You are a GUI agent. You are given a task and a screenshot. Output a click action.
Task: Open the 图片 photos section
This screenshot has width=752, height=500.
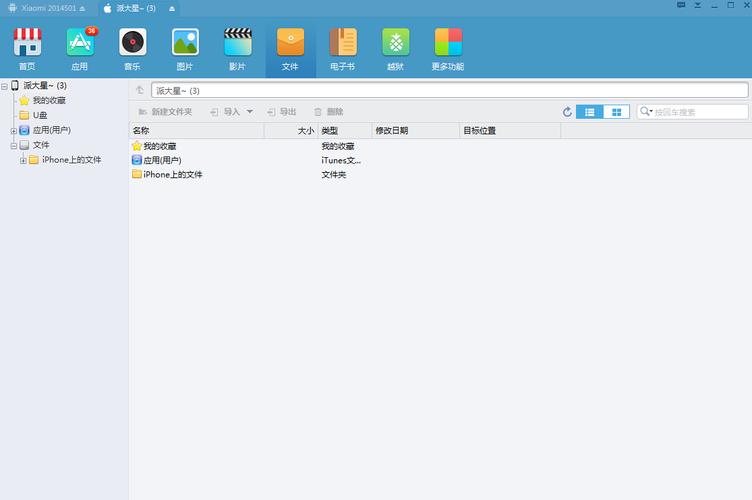[x=185, y=48]
